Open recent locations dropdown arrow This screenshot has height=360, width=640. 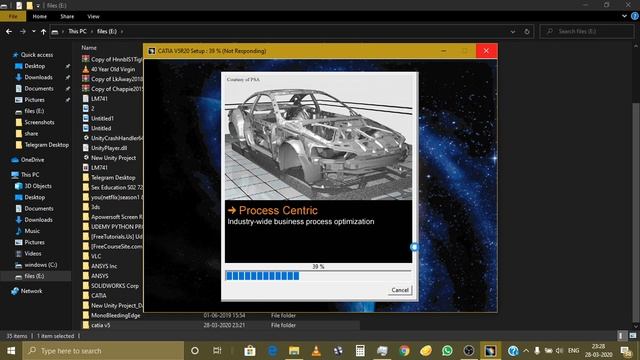[33, 31]
